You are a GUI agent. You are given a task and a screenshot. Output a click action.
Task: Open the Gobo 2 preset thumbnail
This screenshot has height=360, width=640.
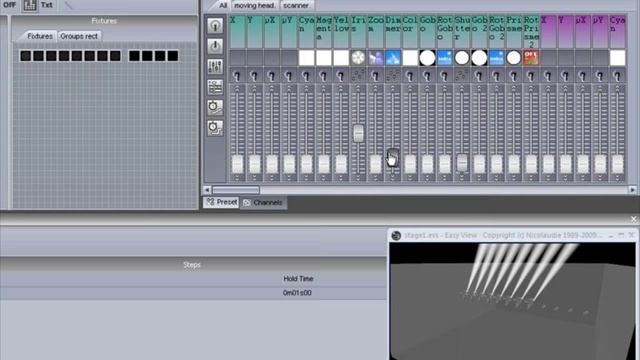click(x=479, y=58)
